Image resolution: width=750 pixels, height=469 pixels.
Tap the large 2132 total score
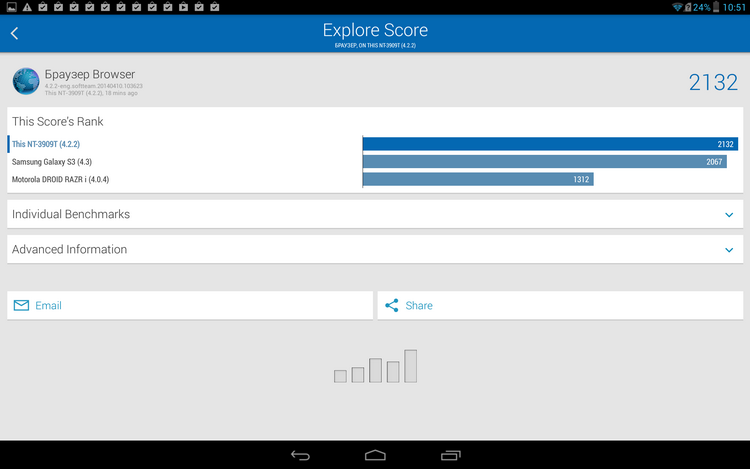pos(713,82)
